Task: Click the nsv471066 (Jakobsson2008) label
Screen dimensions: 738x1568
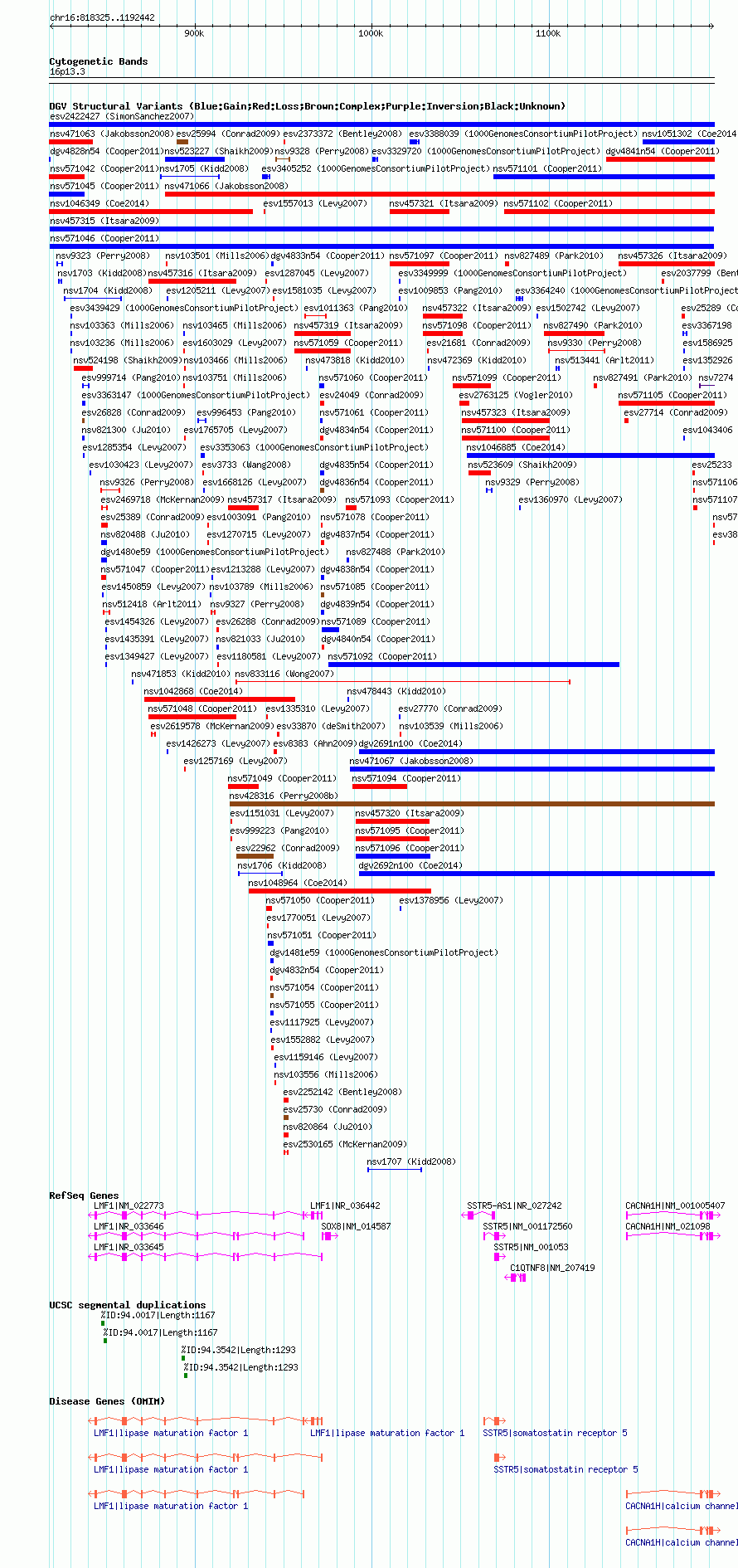Action: 226,186
